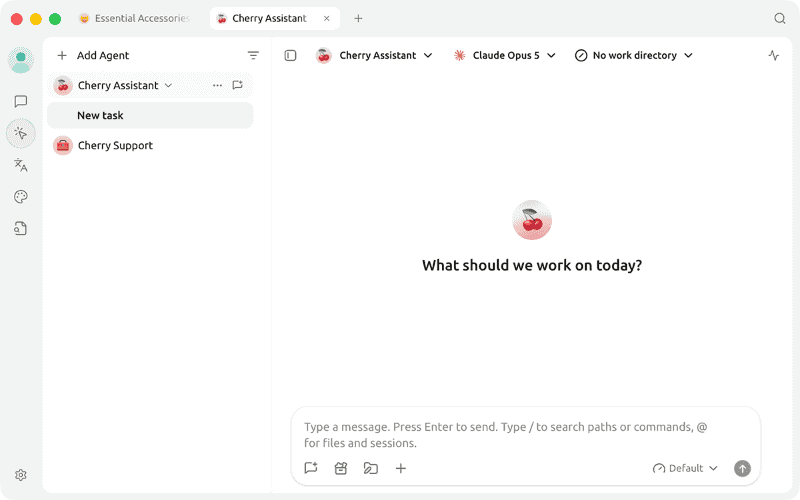The height and width of the screenshot is (500, 800).
Task: Open the translate tool in sidebar
Action: pyautogui.click(x=21, y=165)
